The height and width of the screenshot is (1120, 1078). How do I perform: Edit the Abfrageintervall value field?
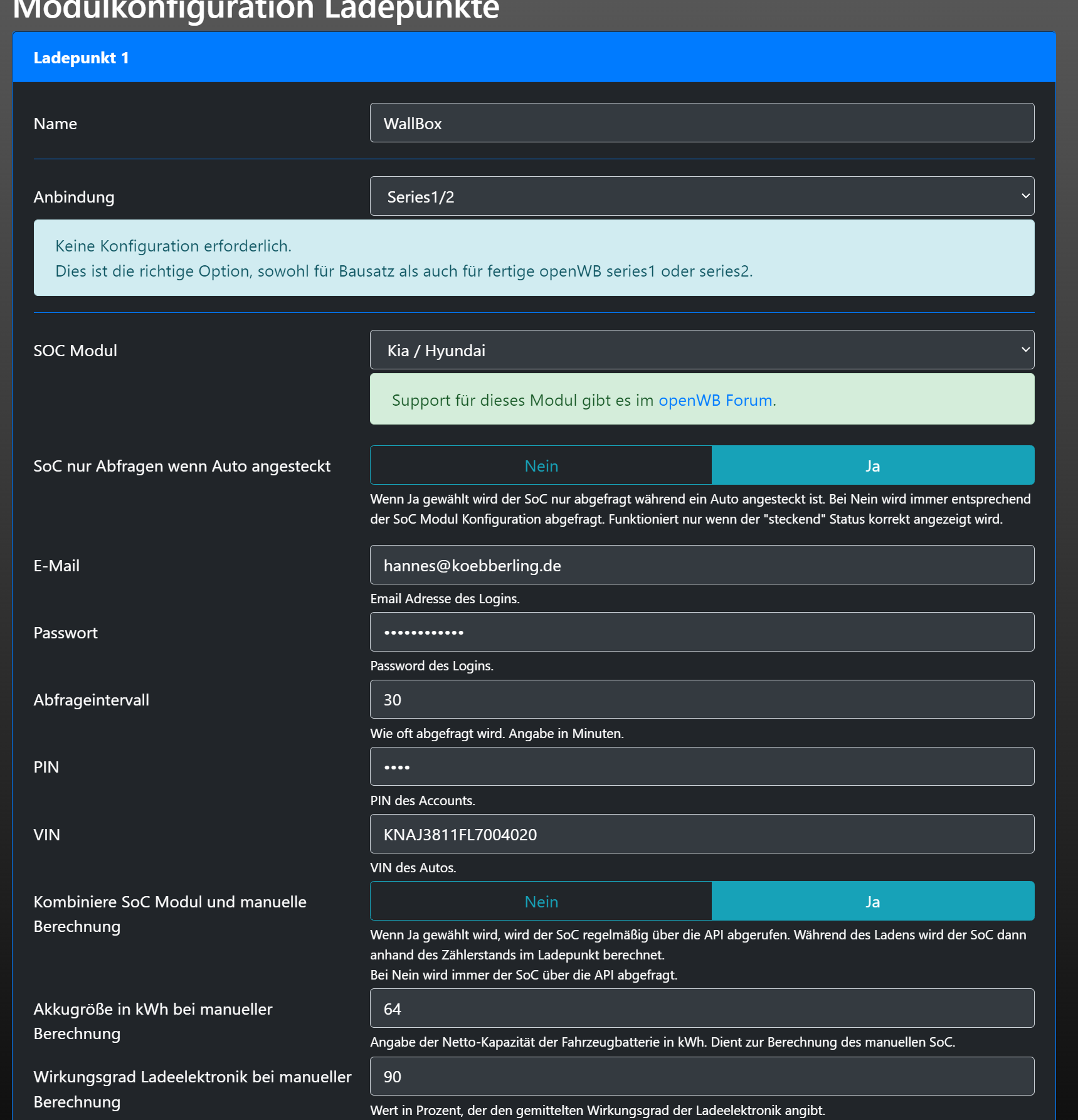tap(701, 699)
